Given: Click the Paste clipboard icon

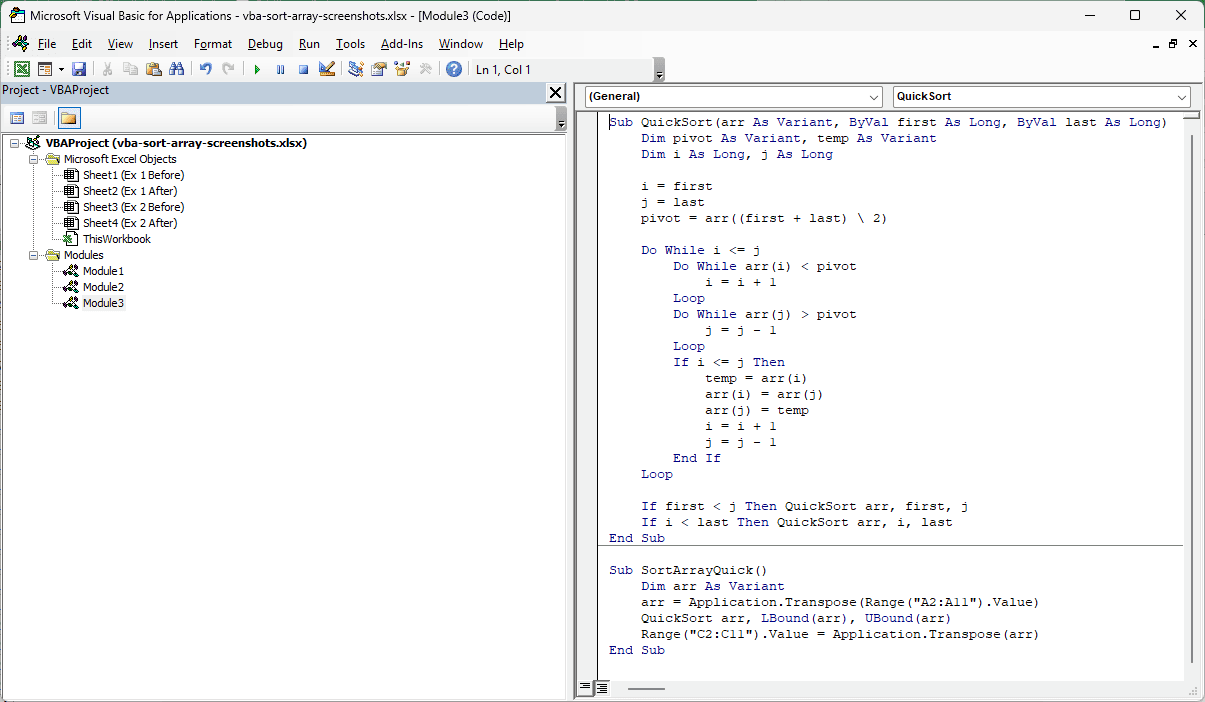Looking at the screenshot, I should pyautogui.click(x=153, y=69).
